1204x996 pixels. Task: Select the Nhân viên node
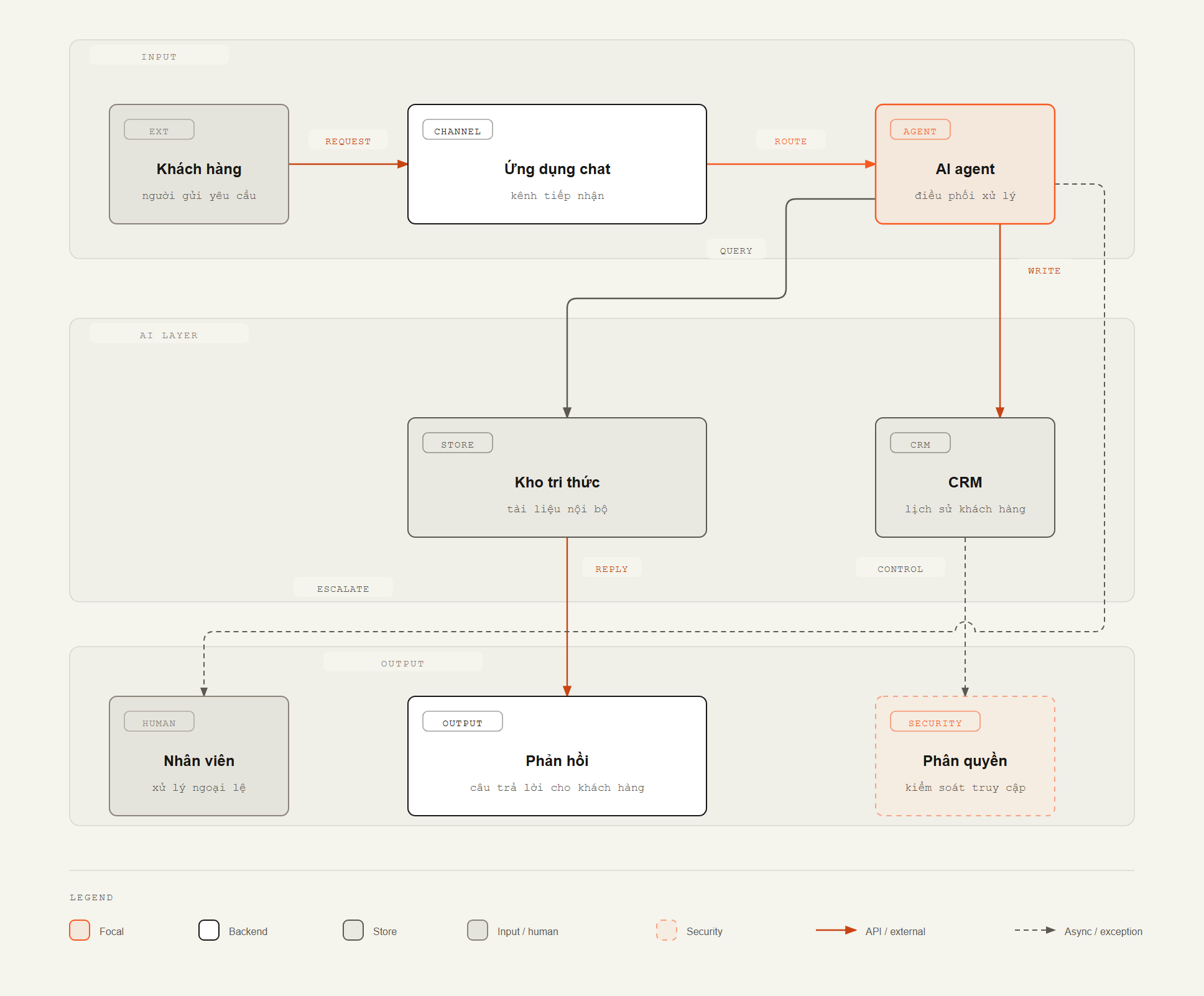(199, 756)
